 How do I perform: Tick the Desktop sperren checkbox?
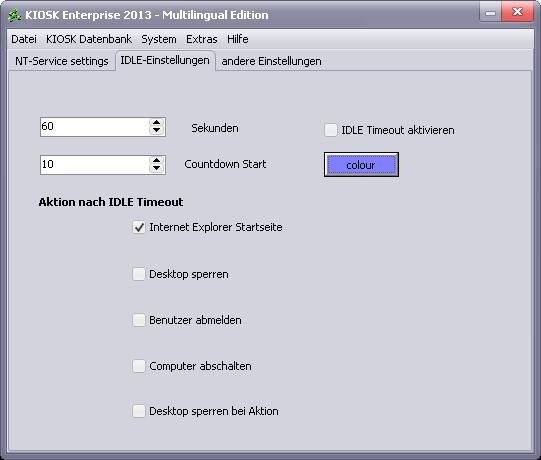139,274
